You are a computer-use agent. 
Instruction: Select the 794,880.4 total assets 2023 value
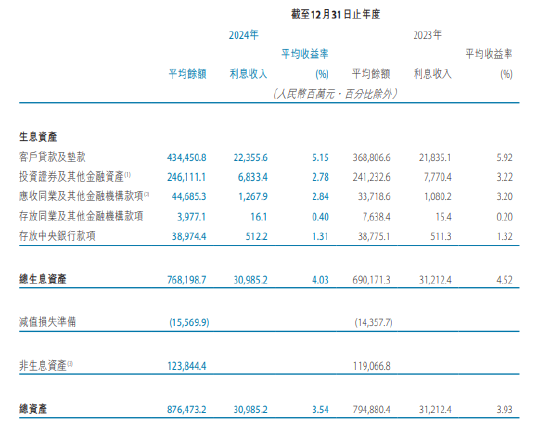(x=371, y=409)
